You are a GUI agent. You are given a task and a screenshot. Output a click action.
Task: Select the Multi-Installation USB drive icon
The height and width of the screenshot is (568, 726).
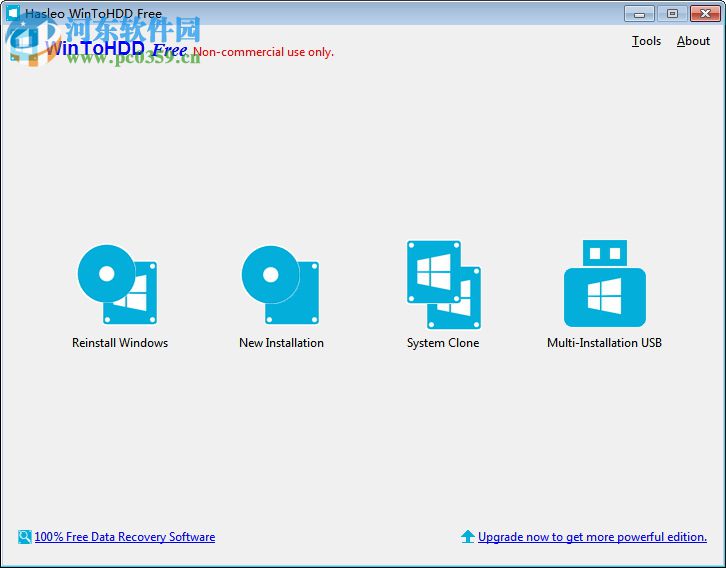click(x=604, y=283)
